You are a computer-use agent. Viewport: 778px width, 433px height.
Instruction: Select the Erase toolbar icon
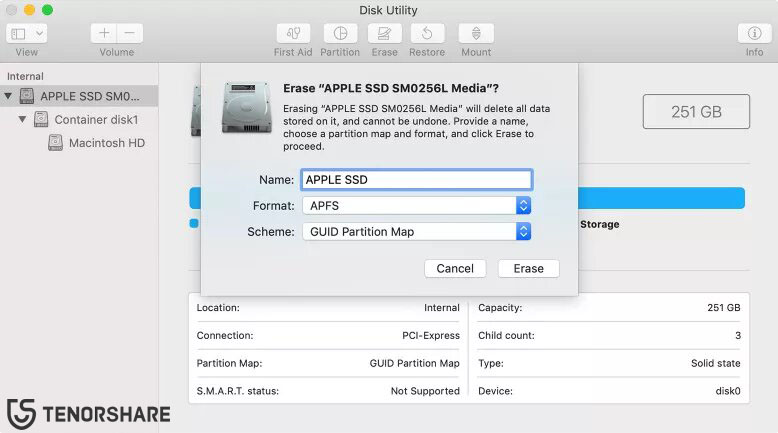(x=385, y=33)
